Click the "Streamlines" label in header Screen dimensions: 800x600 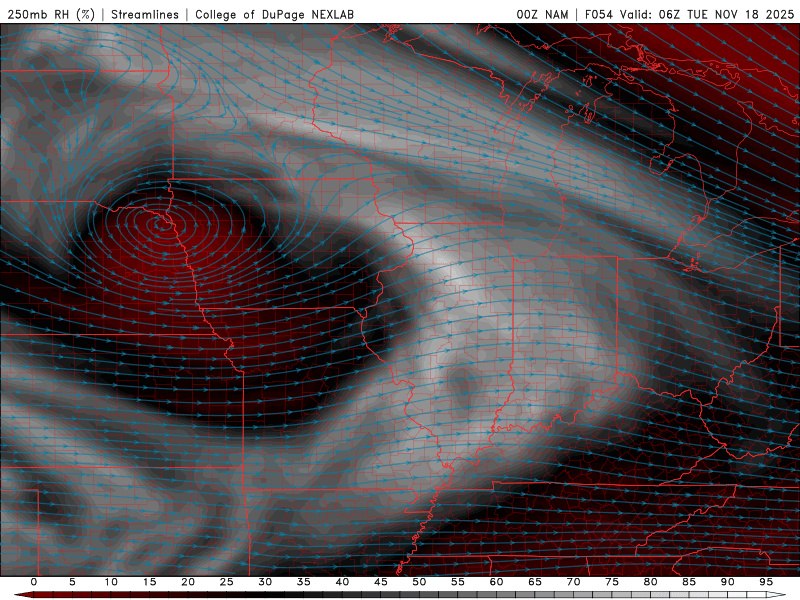point(145,14)
